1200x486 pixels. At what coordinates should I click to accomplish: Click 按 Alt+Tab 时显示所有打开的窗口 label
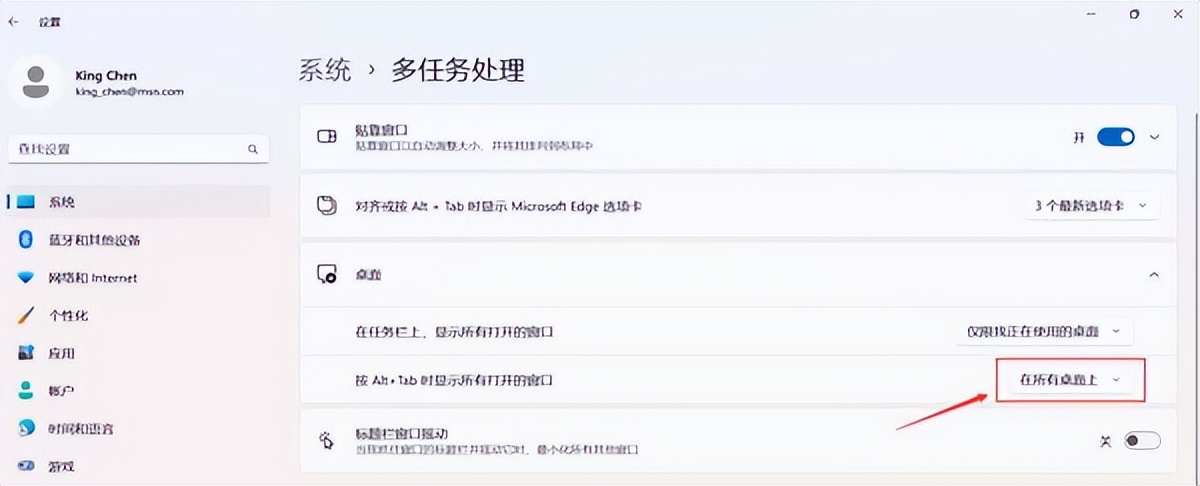point(455,380)
